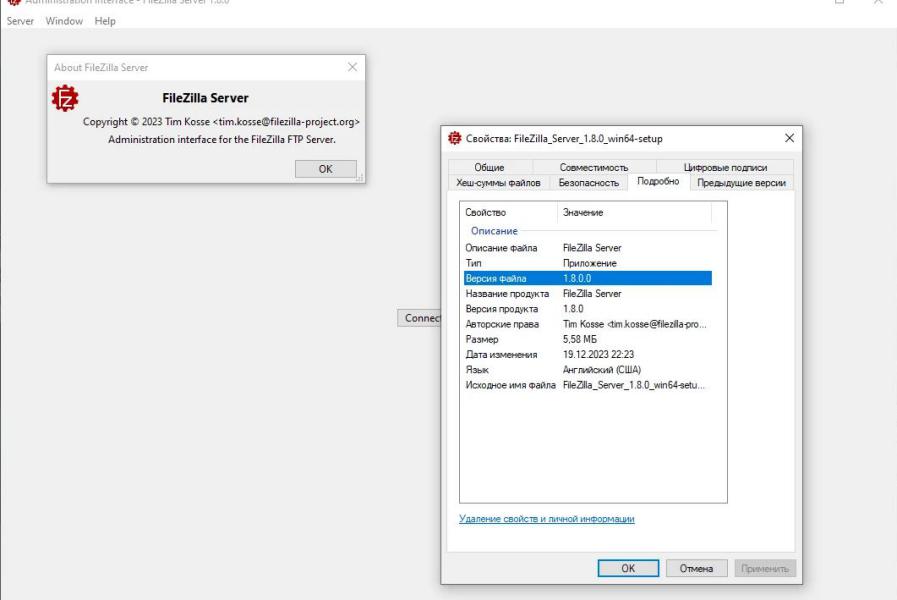897x600 pixels.
Task: Click the Применить button
Action: click(765, 568)
